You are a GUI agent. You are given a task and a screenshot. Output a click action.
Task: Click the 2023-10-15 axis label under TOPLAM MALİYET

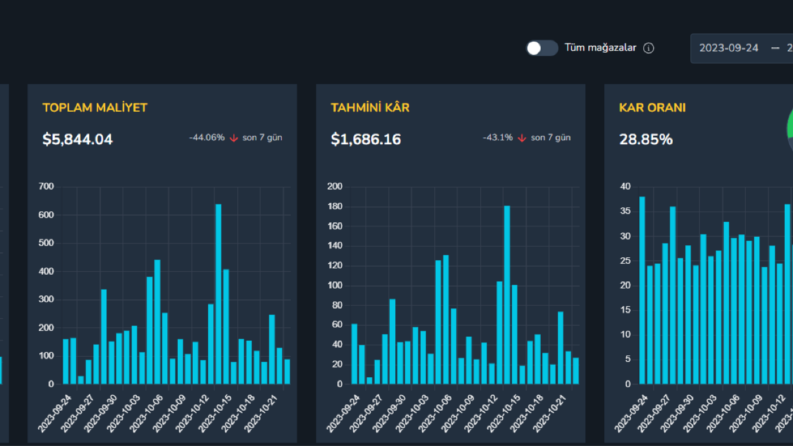point(215,414)
